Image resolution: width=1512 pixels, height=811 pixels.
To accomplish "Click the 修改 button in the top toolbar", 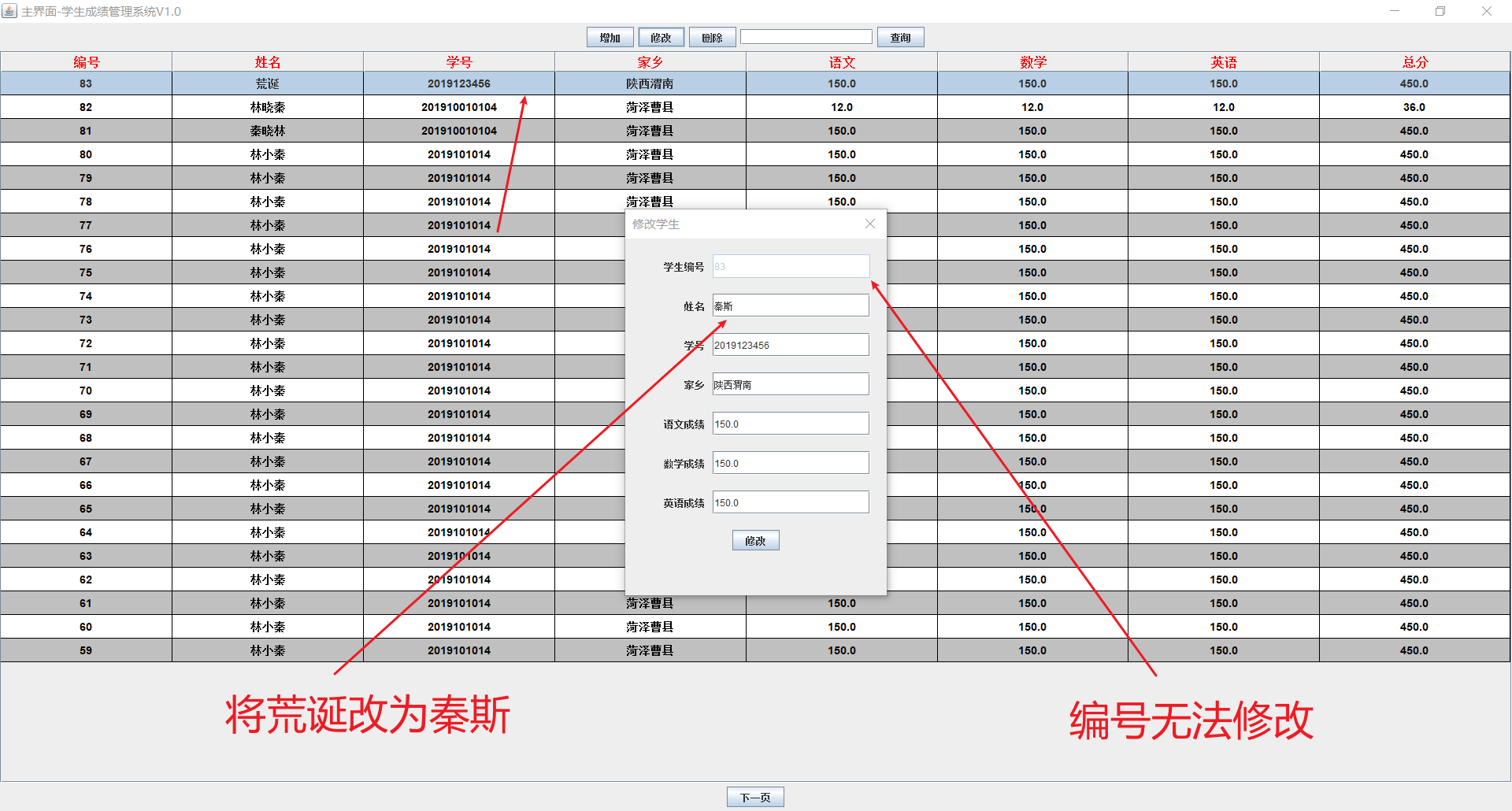I will pos(661,37).
